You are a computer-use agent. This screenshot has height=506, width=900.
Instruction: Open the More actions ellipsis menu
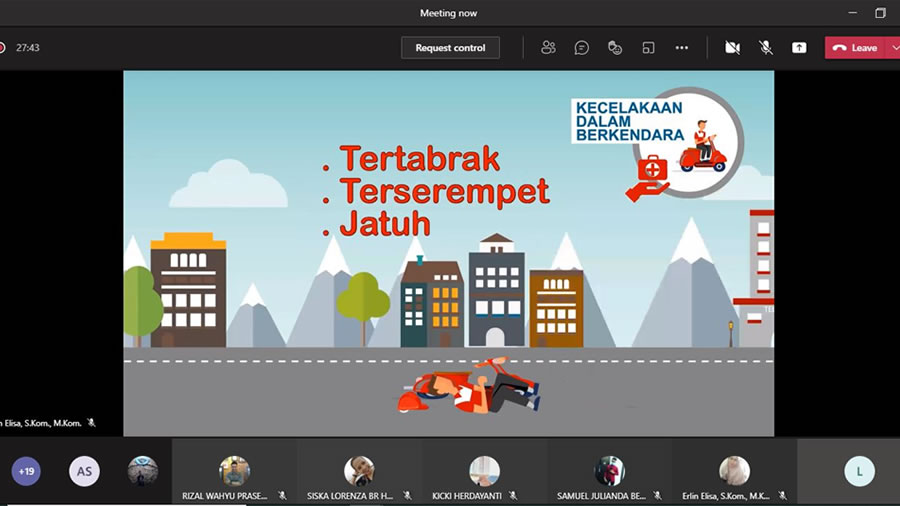click(682, 47)
